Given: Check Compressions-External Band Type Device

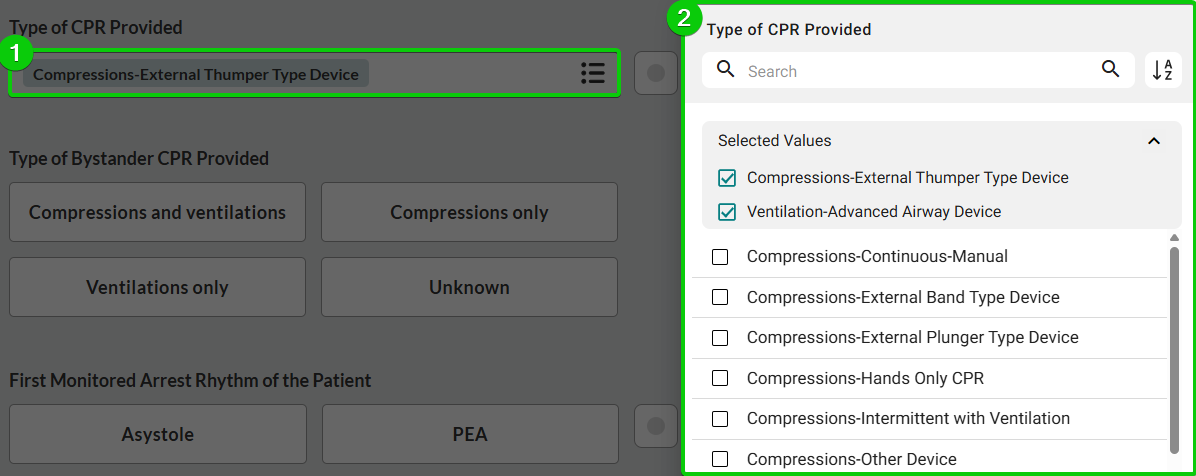Looking at the screenshot, I should 720,297.
